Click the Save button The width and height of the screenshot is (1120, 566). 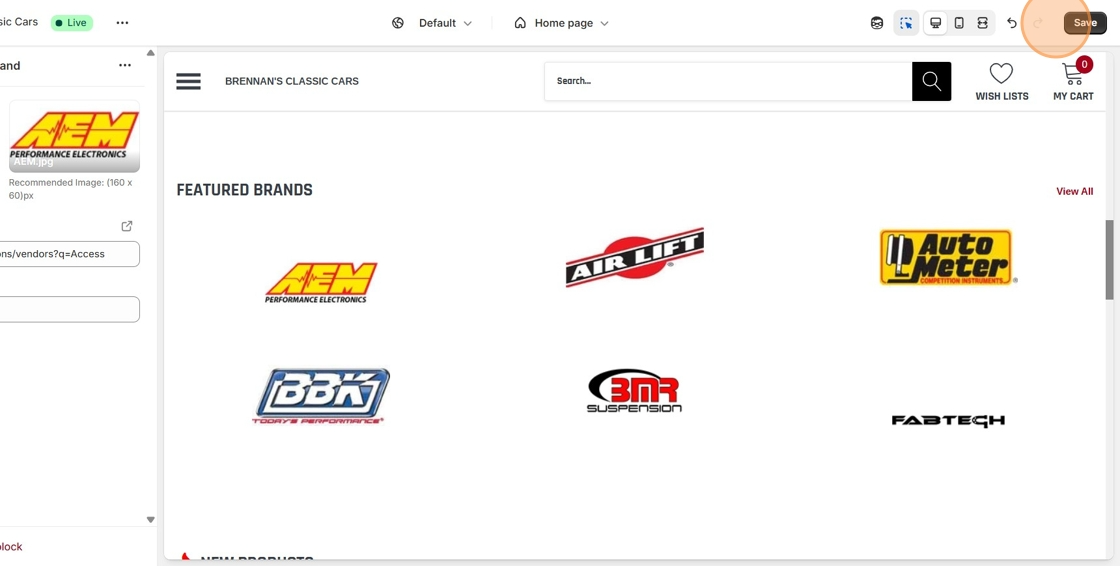[x=1084, y=23]
